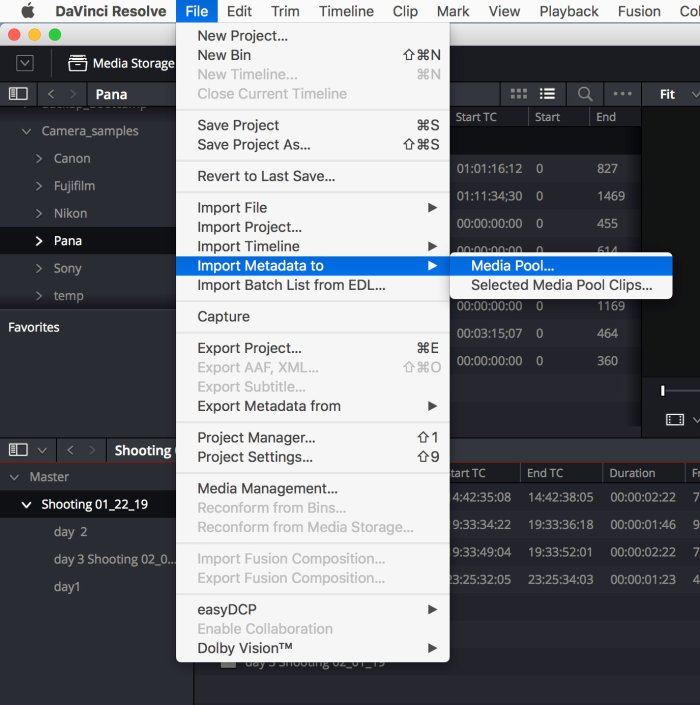Screen dimensions: 700x705
Task: Choose Capture menu item
Action: click(x=313, y=317)
